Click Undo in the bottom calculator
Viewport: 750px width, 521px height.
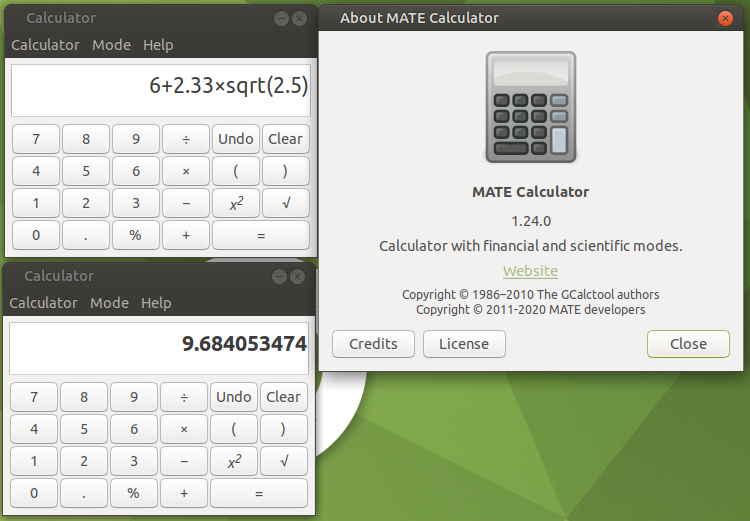tap(234, 397)
